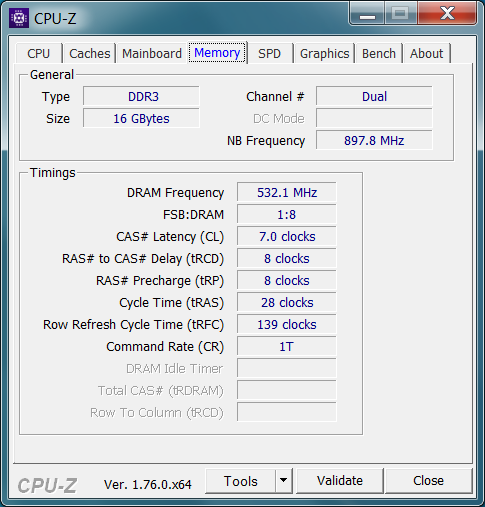The height and width of the screenshot is (507, 485).
Task: Click the CPU-Z app icon in title bar
Action: click(x=19, y=18)
